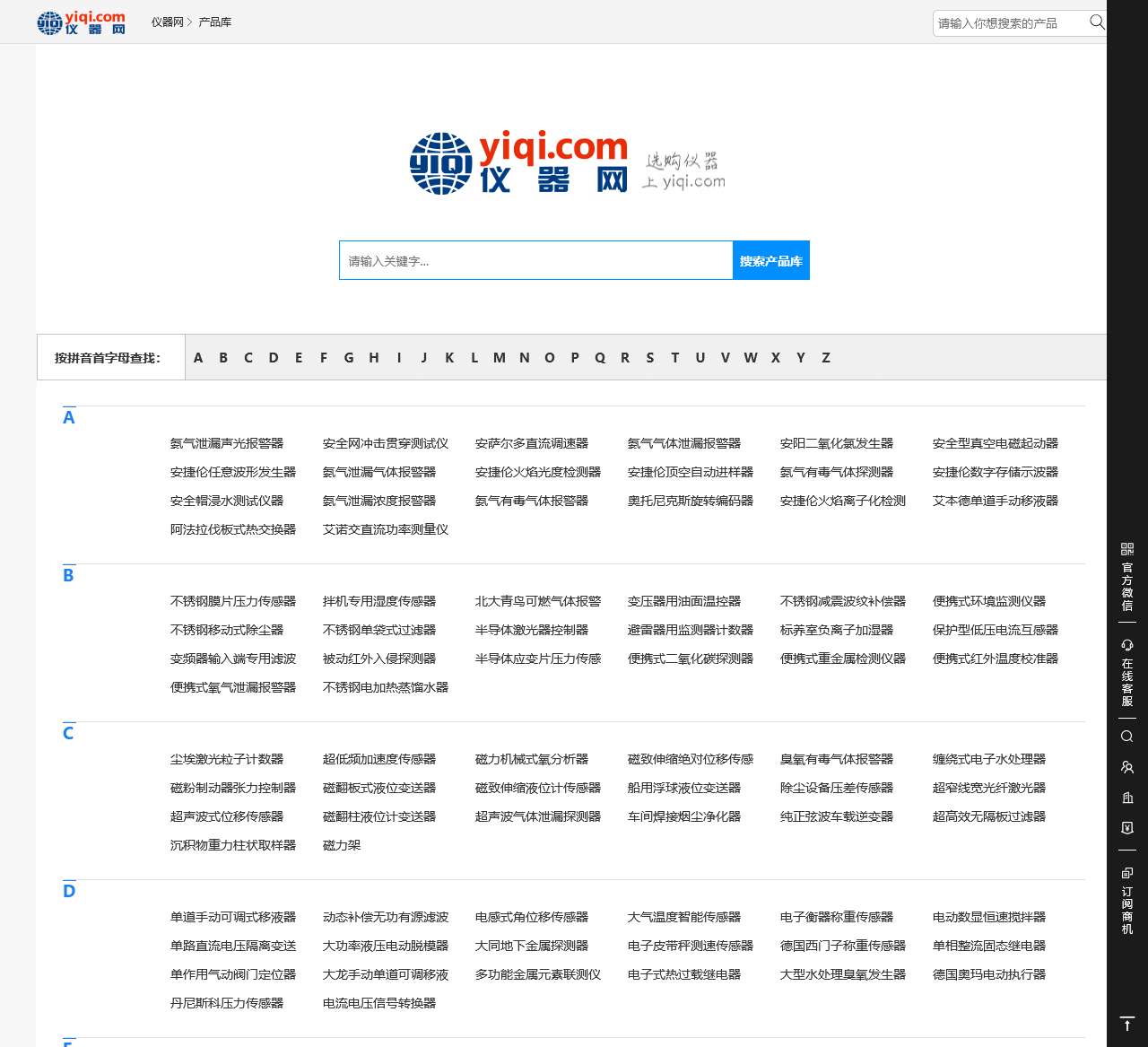This screenshot has height=1047, width=1148.
Task: Open 单道手动可调式移液器 link
Action: tap(233, 917)
